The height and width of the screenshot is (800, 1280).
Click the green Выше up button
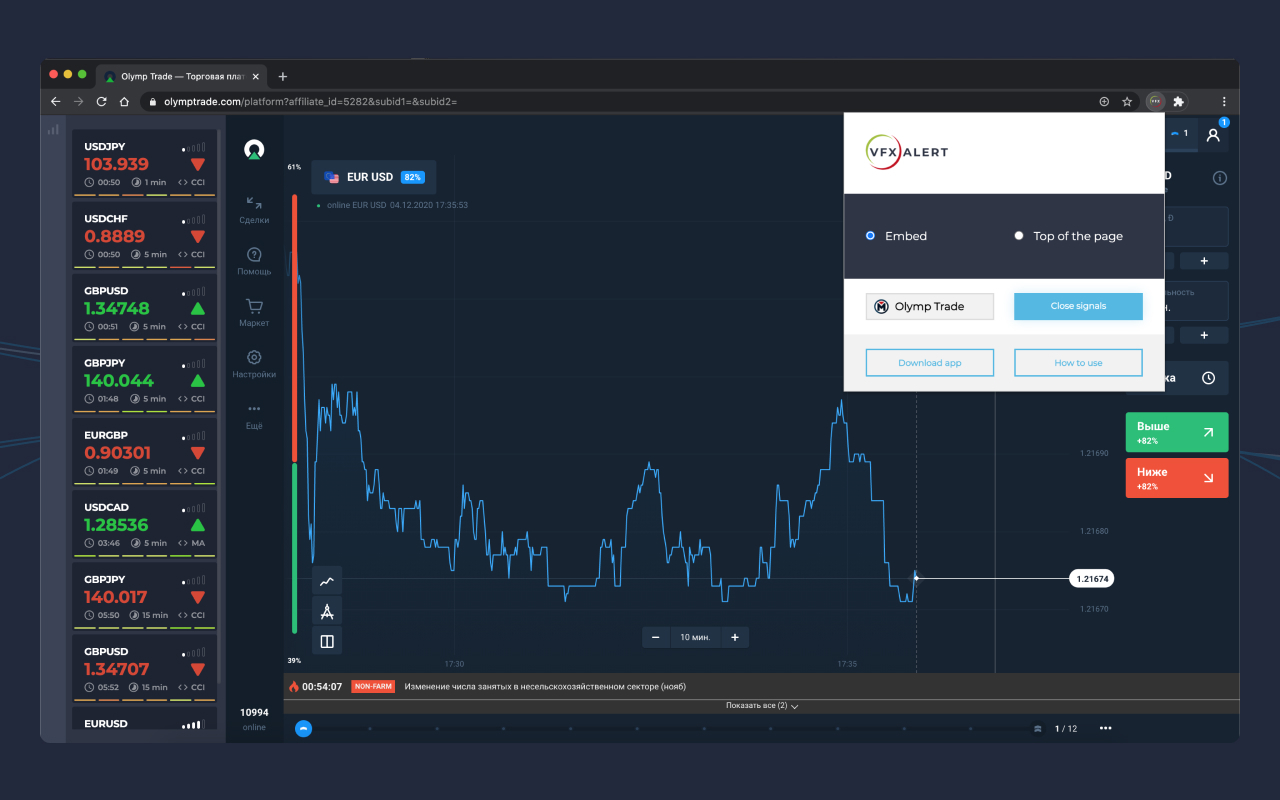coord(1177,432)
